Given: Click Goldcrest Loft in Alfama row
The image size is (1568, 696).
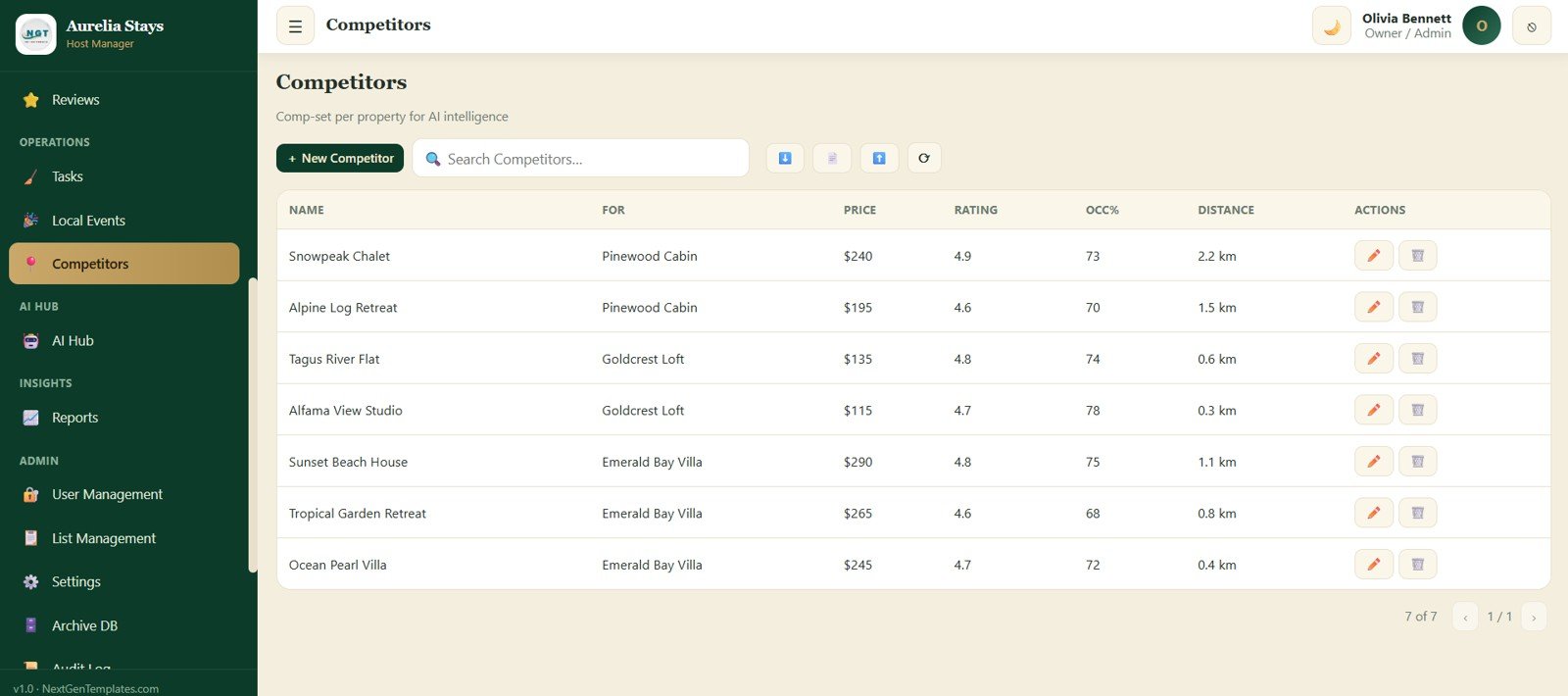Looking at the screenshot, I should click(x=643, y=410).
